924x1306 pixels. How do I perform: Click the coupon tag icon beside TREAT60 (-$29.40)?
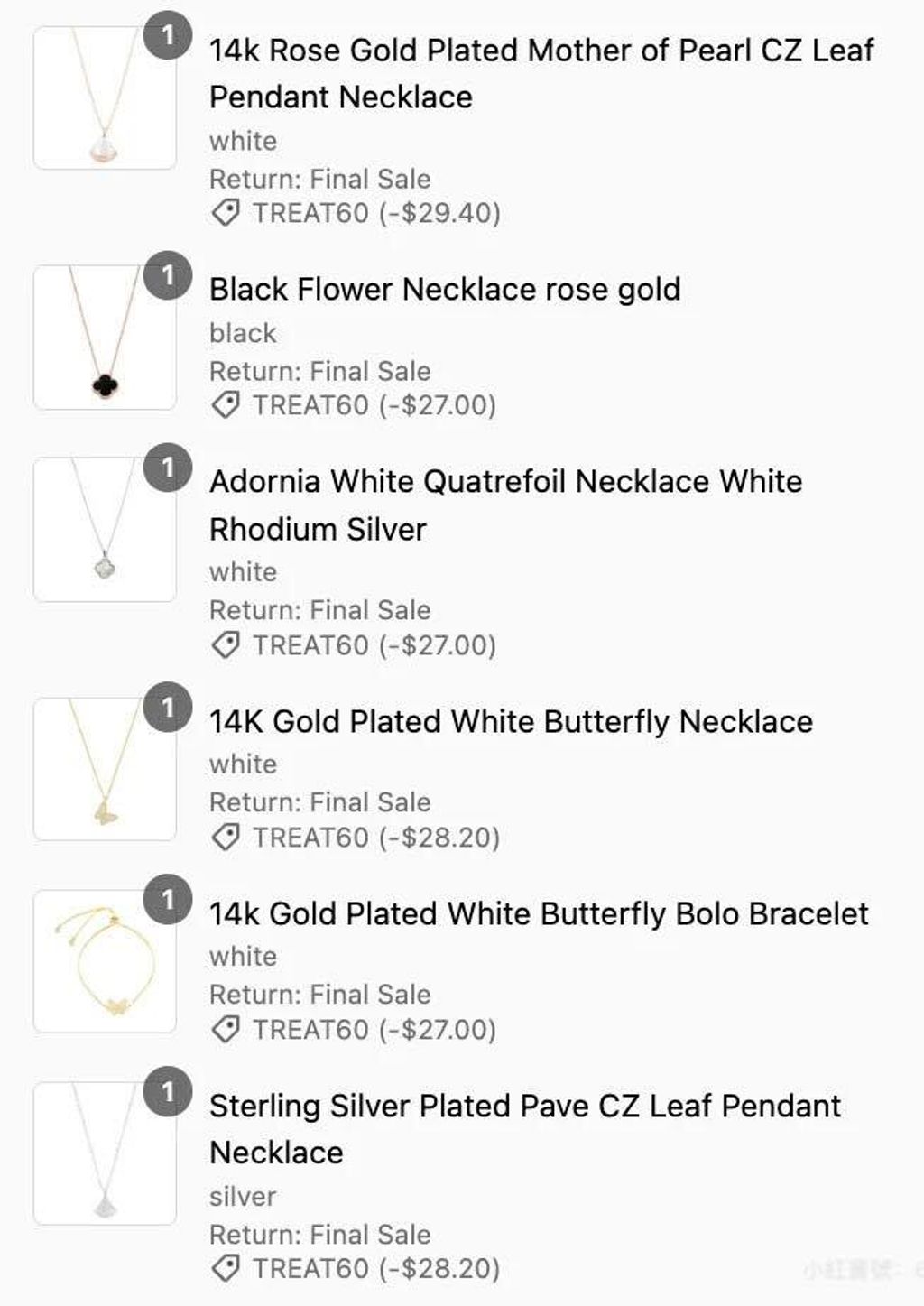(226, 213)
